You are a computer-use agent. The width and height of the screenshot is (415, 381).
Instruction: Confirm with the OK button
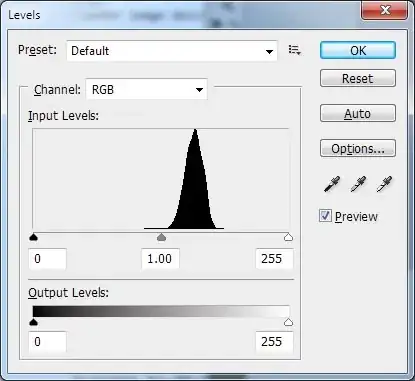[358, 50]
